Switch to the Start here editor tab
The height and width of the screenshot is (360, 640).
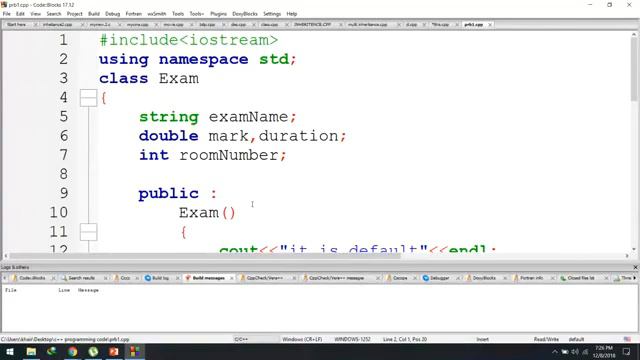pos(17,25)
